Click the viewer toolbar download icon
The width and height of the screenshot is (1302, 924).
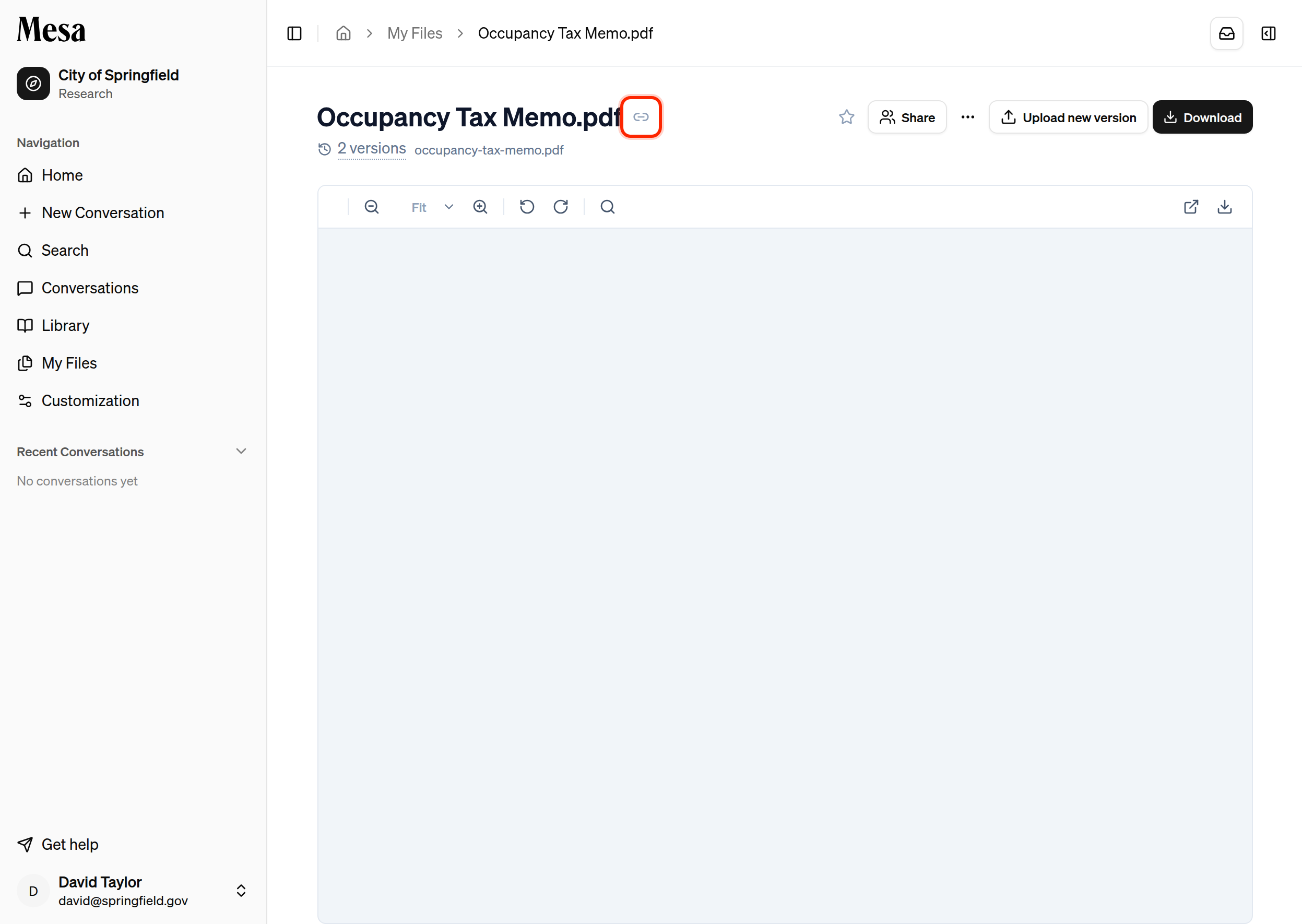click(x=1225, y=207)
